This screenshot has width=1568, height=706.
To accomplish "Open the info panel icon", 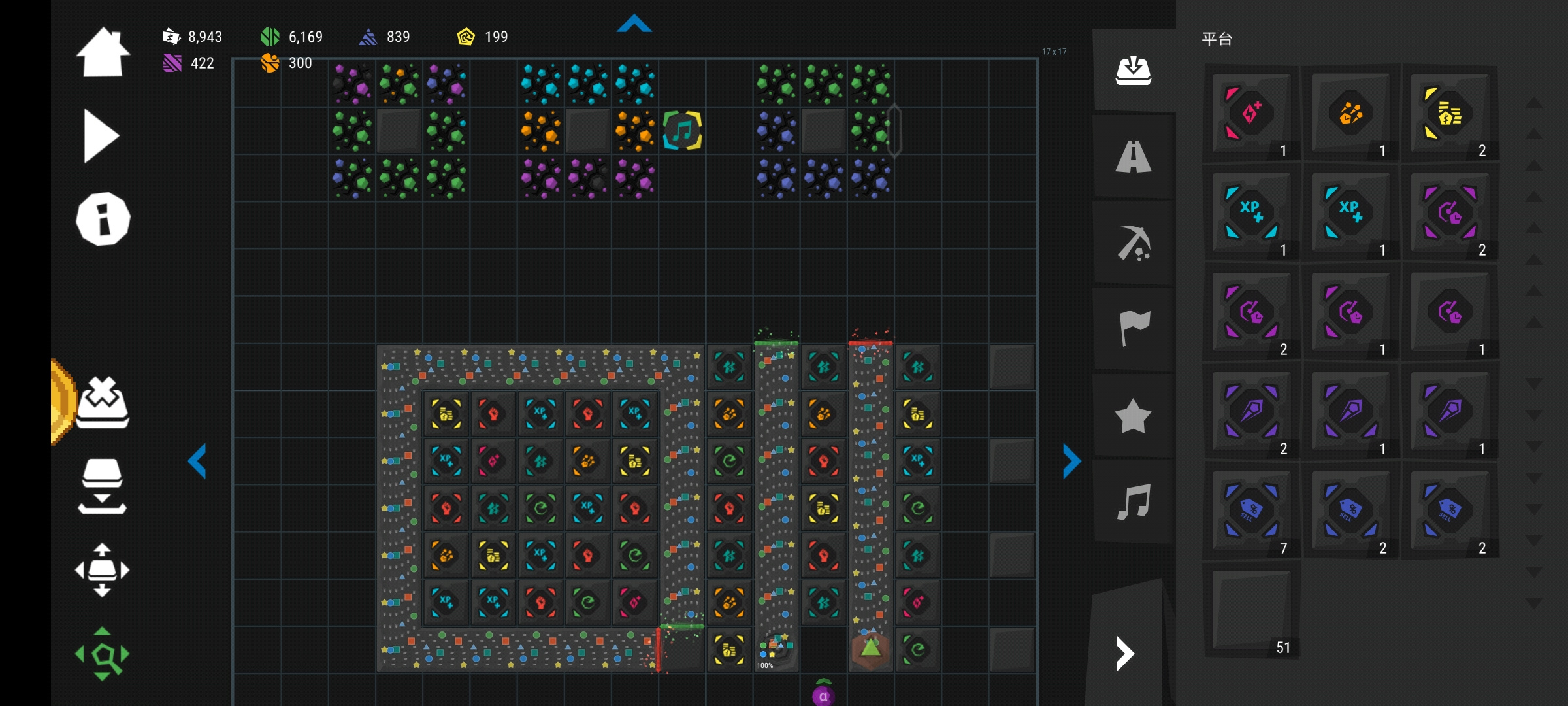I will (x=103, y=219).
